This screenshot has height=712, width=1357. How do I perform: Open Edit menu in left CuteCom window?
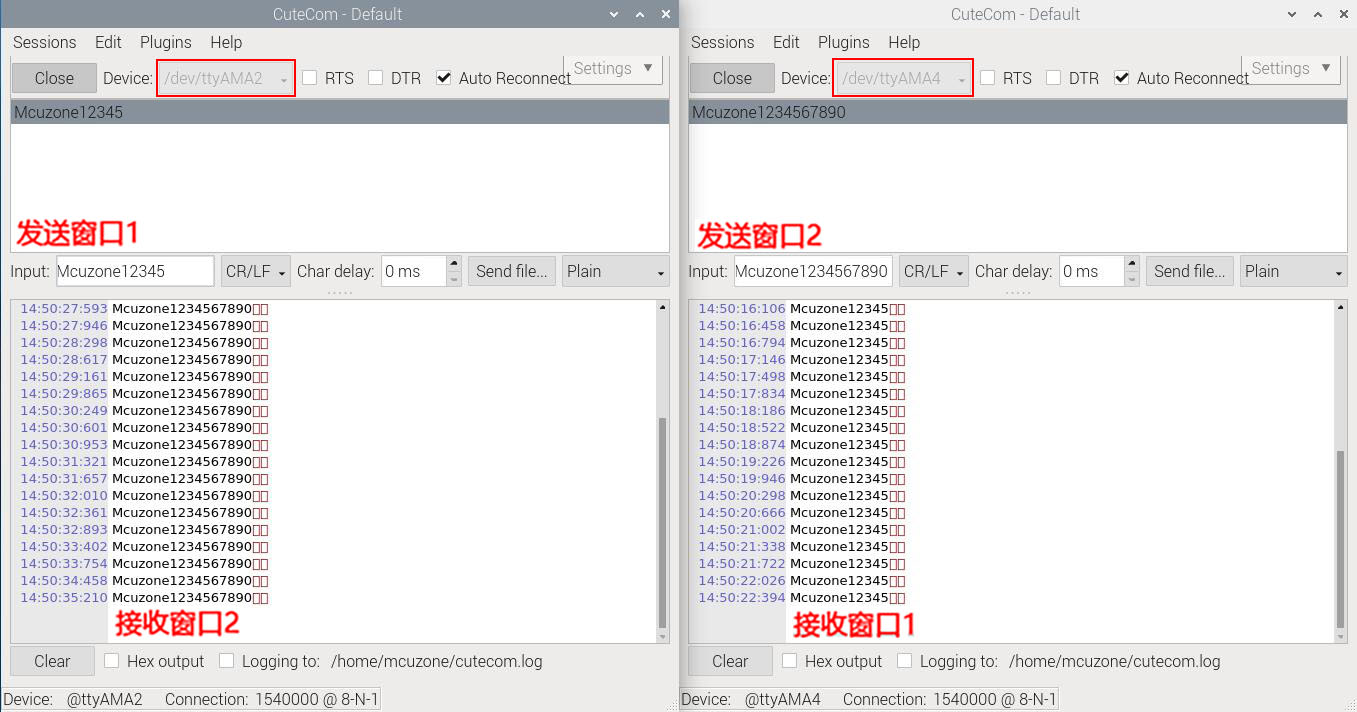(108, 42)
